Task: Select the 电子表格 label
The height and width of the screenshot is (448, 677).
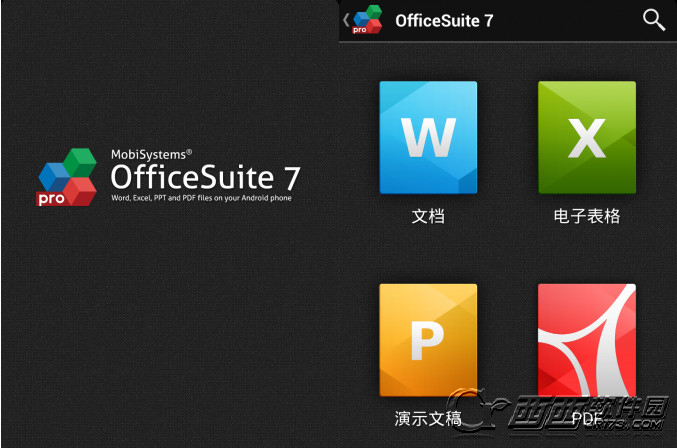Action: (x=587, y=216)
